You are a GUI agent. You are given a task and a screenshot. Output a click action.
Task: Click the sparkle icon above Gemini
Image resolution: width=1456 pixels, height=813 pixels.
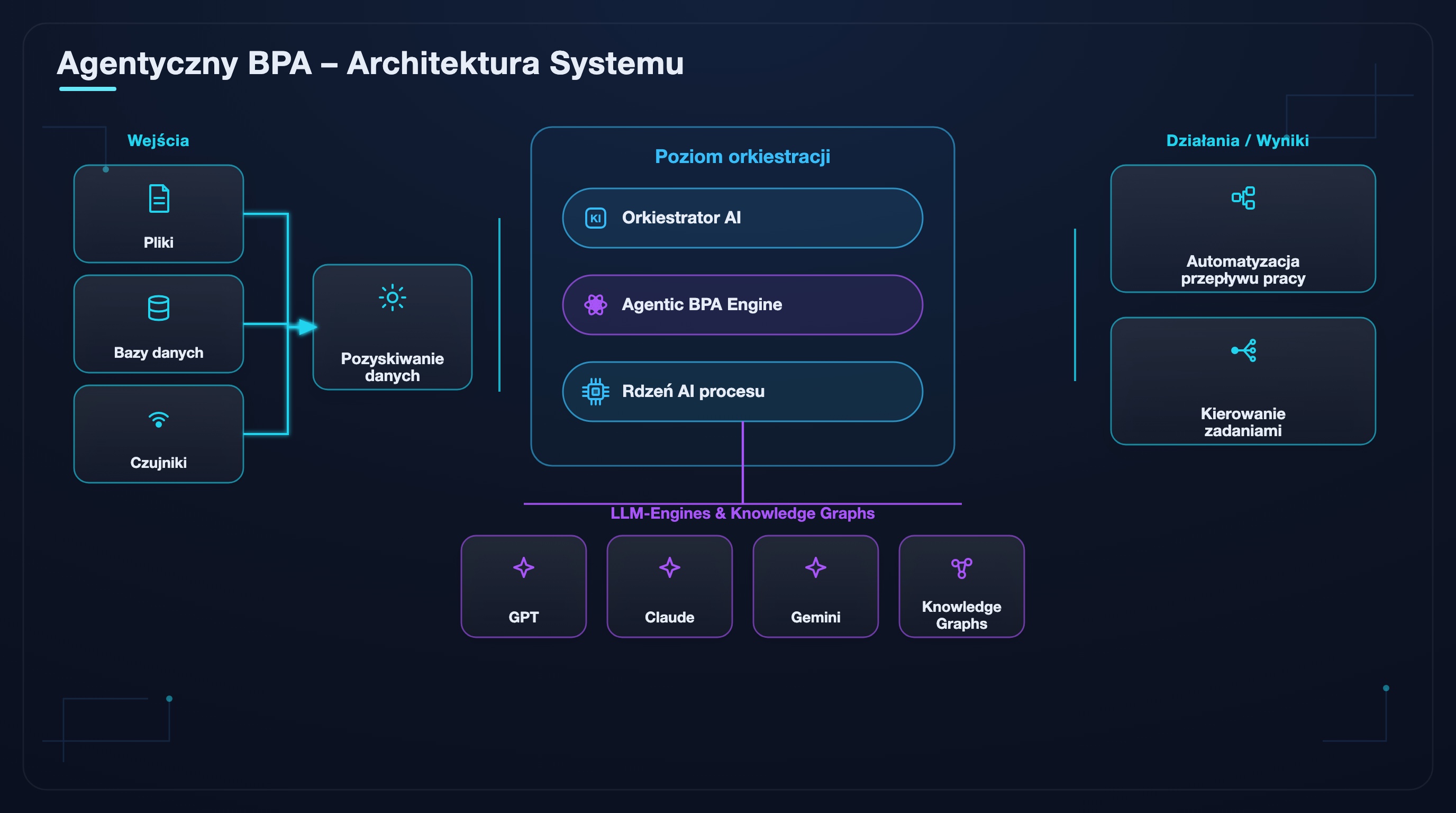point(815,567)
